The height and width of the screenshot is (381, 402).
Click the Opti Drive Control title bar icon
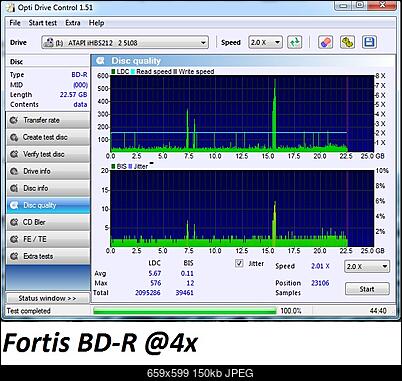(x=10, y=7)
